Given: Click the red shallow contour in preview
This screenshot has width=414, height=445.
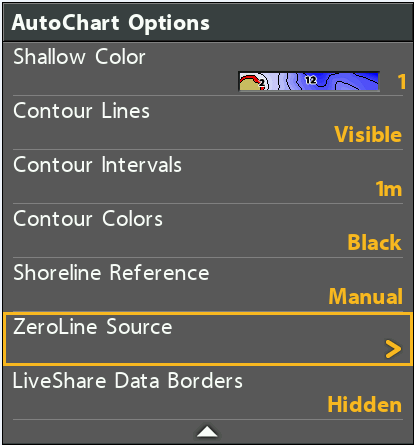Looking at the screenshot, I should pos(249,79).
